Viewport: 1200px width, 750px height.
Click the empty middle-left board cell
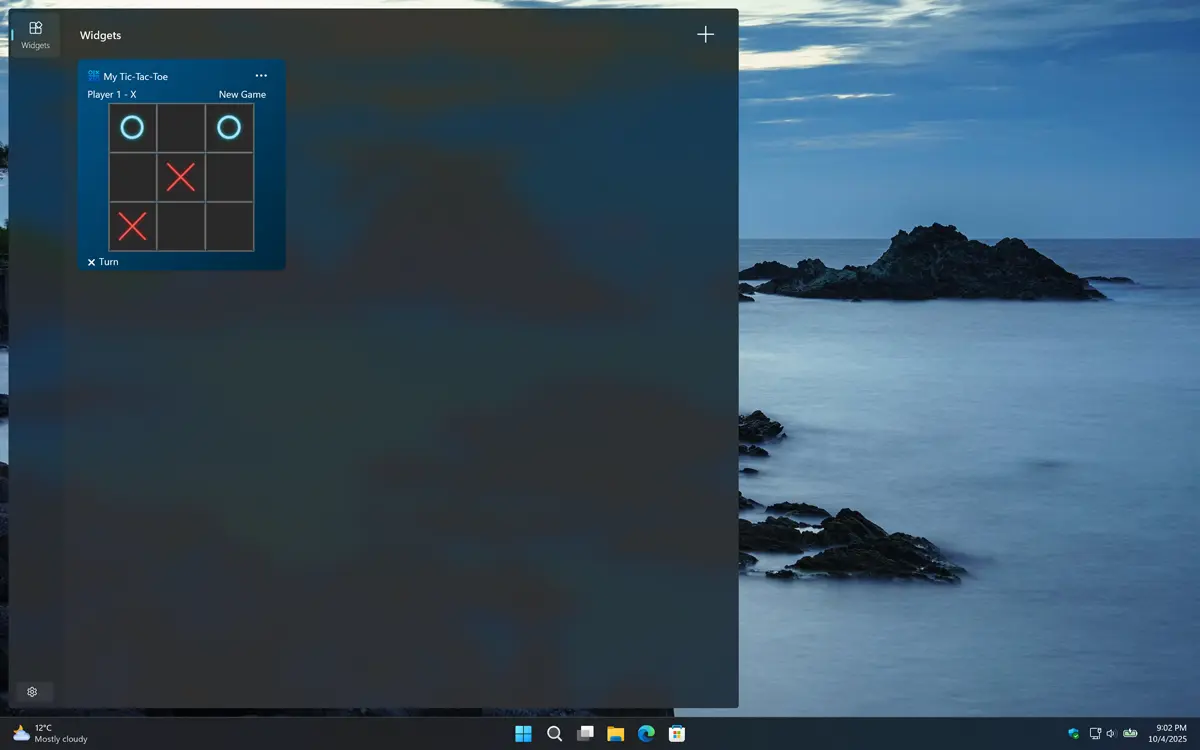click(133, 177)
